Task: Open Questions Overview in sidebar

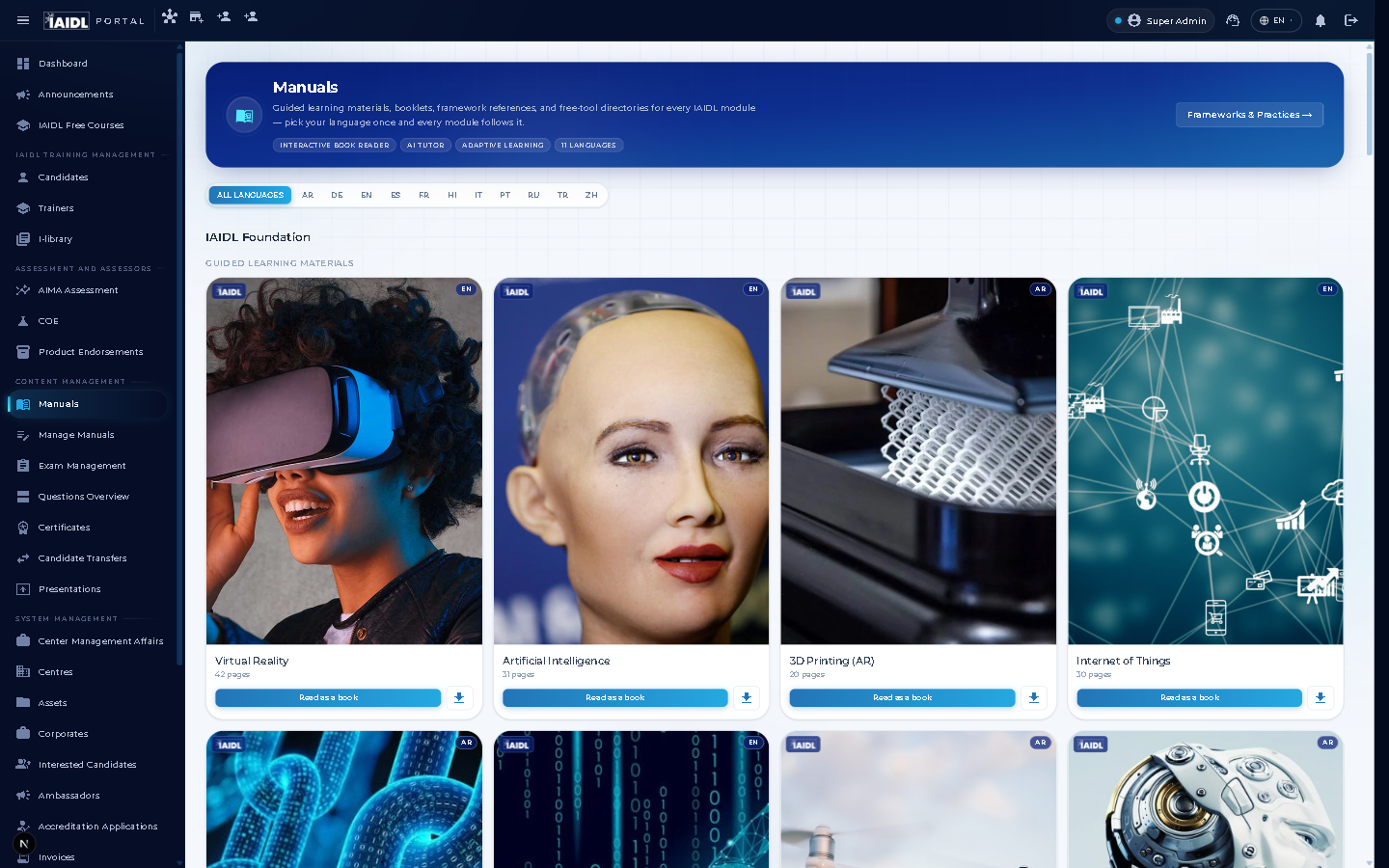Action: [x=87, y=497]
